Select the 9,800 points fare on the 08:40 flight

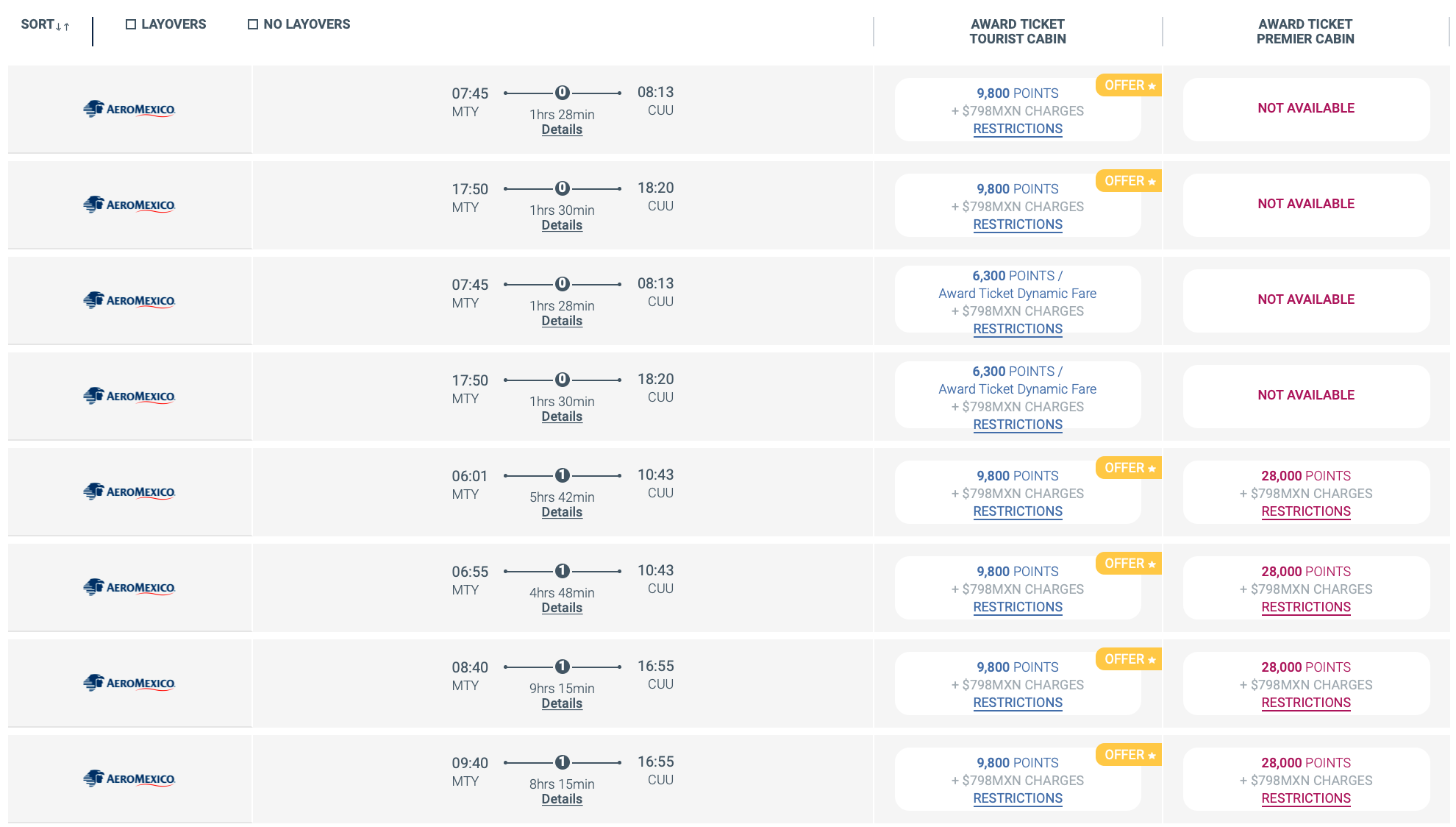pyautogui.click(x=1018, y=667)
